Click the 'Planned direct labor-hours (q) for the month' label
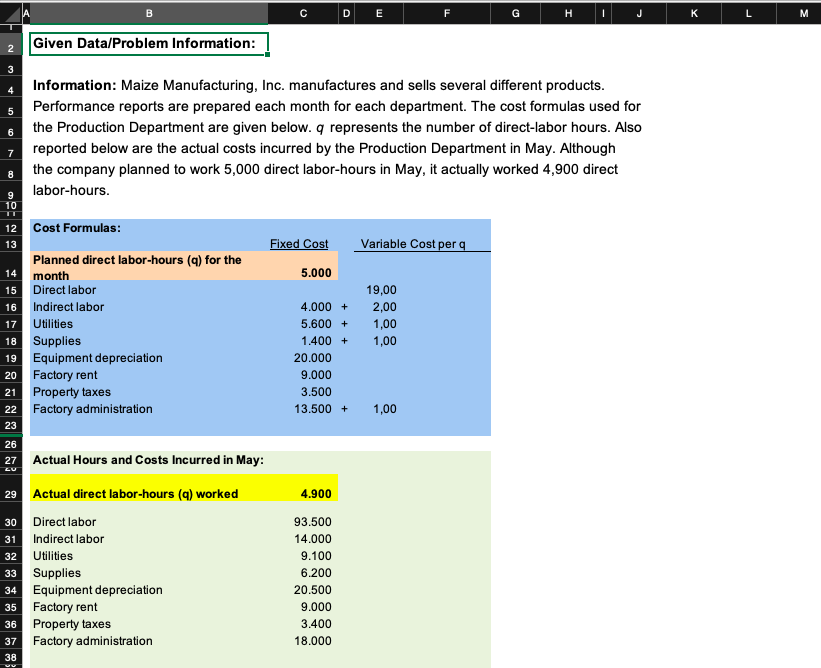821x668 pixels. click(137, 268)
